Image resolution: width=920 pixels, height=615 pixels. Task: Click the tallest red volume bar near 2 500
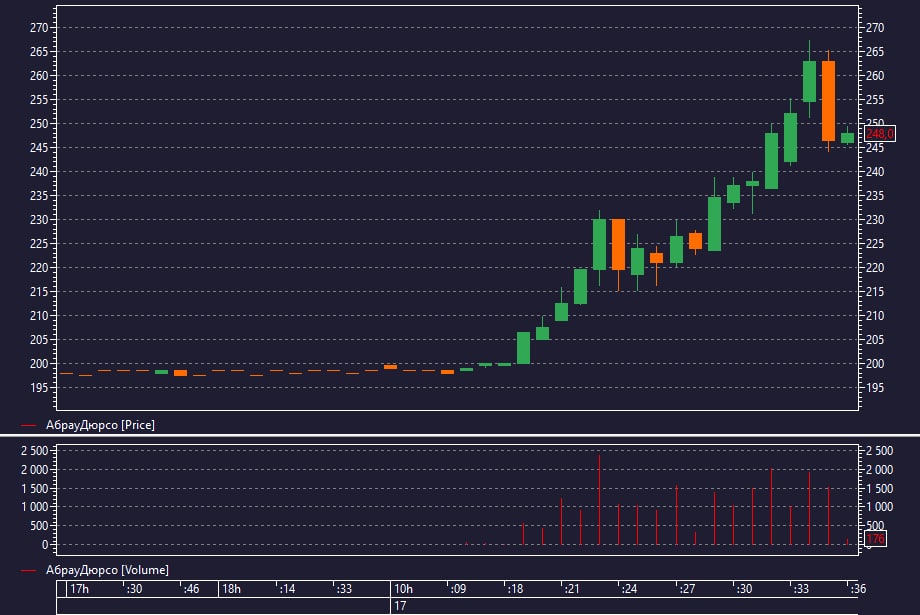599,499
